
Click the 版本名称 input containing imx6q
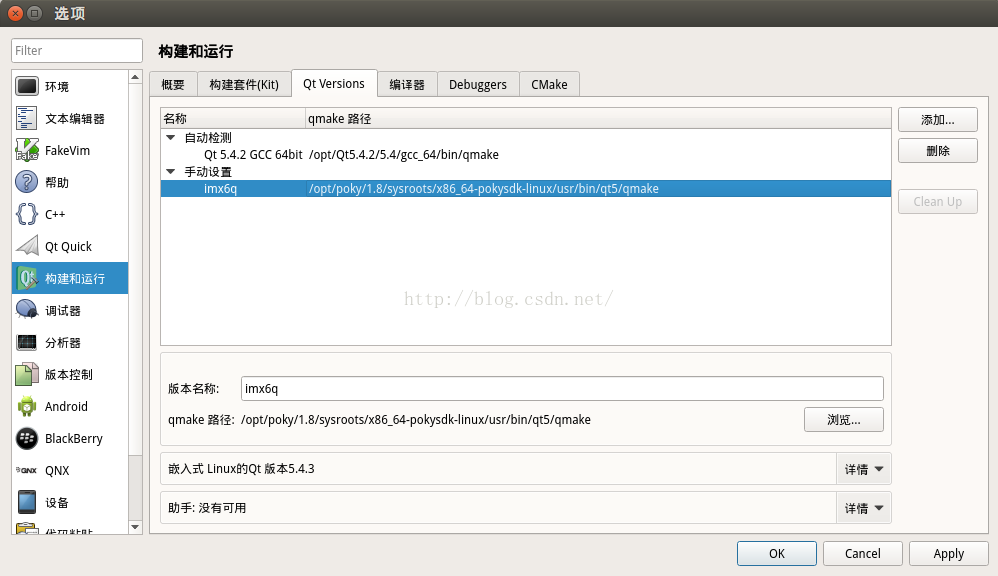click(x=562, y=388)
